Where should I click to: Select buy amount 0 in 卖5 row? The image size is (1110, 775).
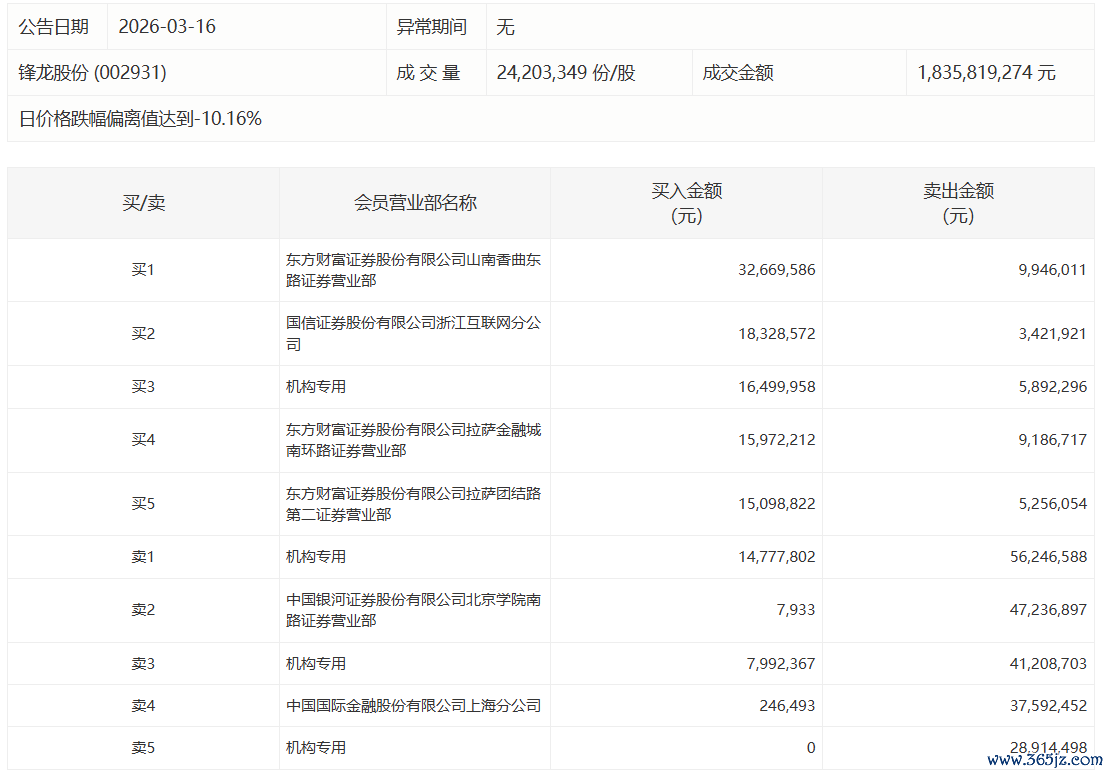[811, 747]
